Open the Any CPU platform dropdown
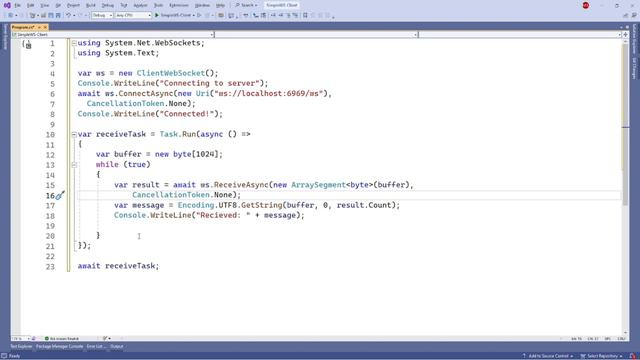Viewport: 640px width, 360px height. (x=133, y=15)
